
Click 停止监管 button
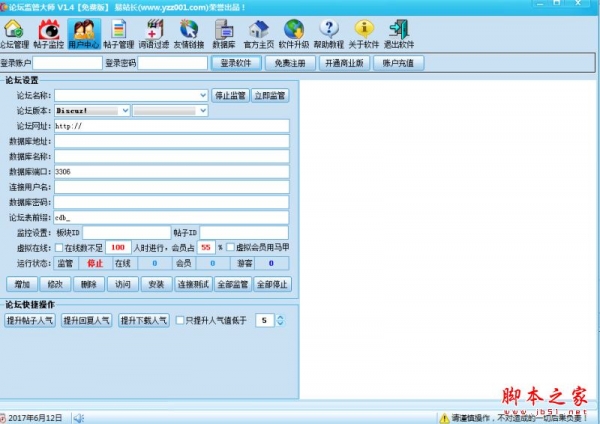pyautogui.click(x=230, y=95)
